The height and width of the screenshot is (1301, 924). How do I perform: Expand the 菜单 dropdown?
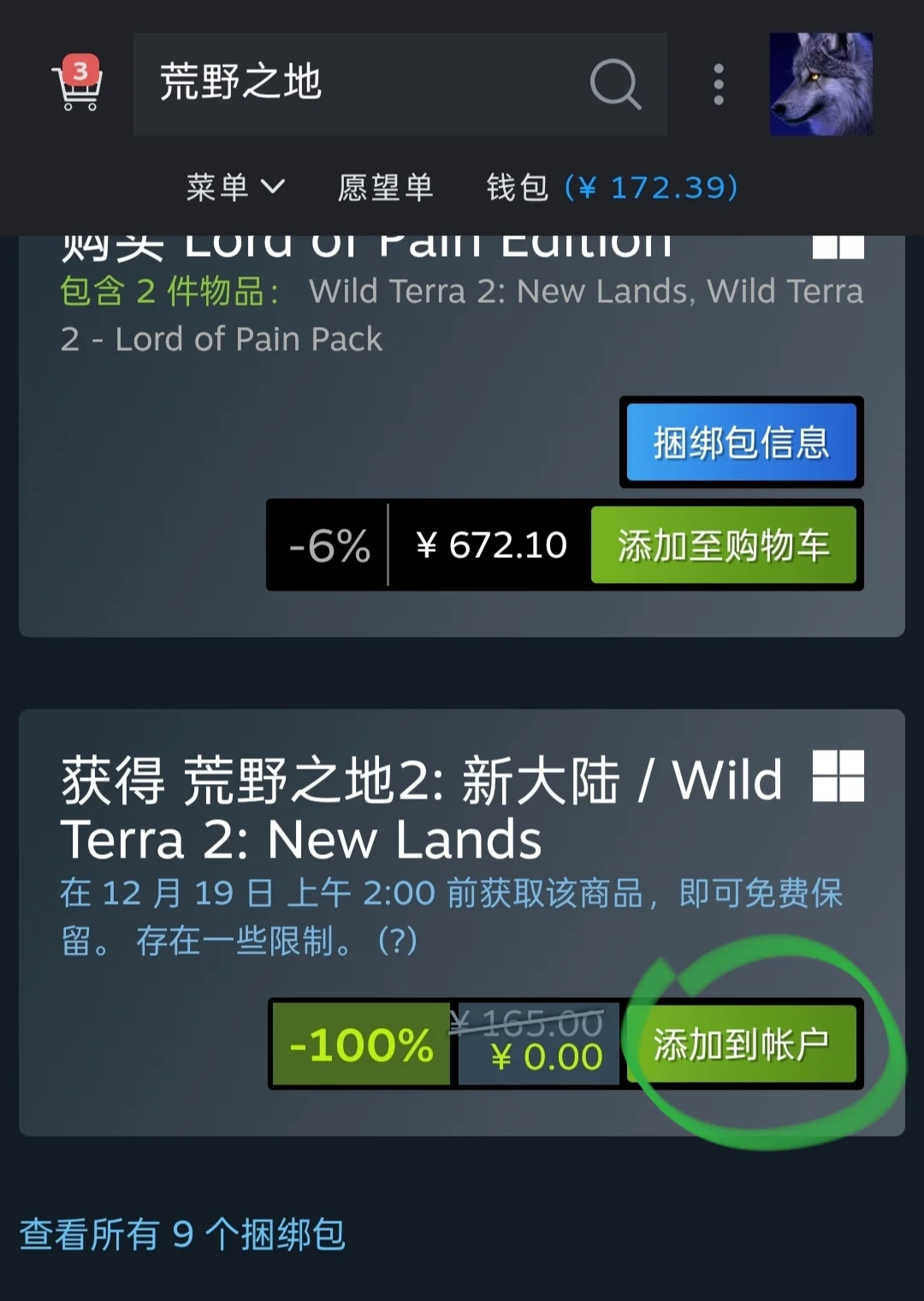tap(235, 187)
